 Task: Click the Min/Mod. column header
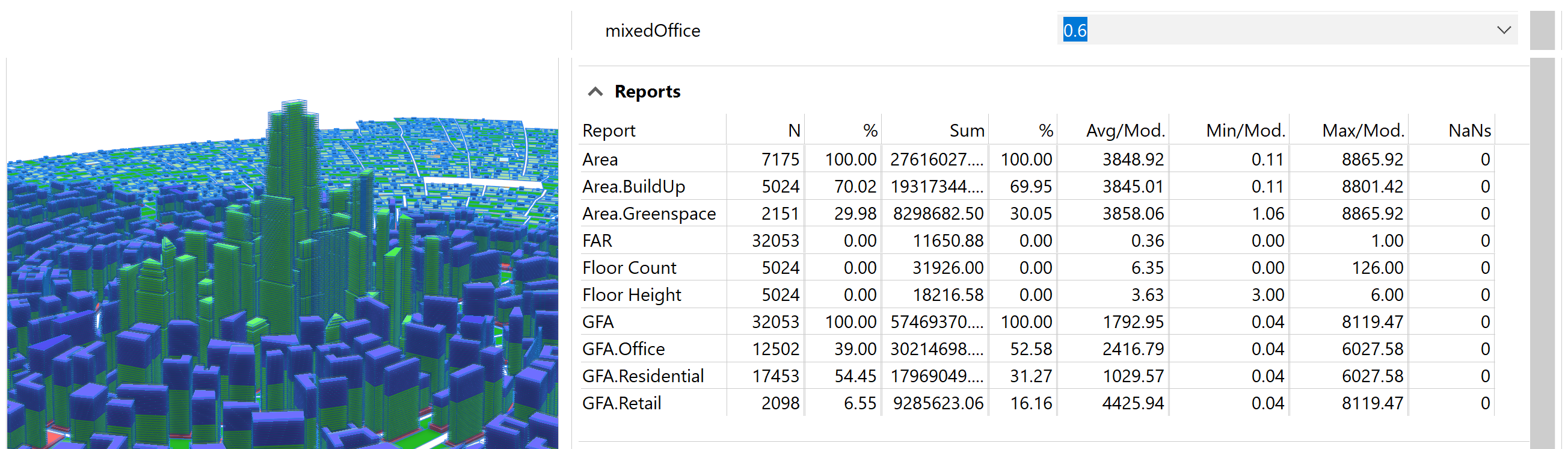[x=1246, y=131]
